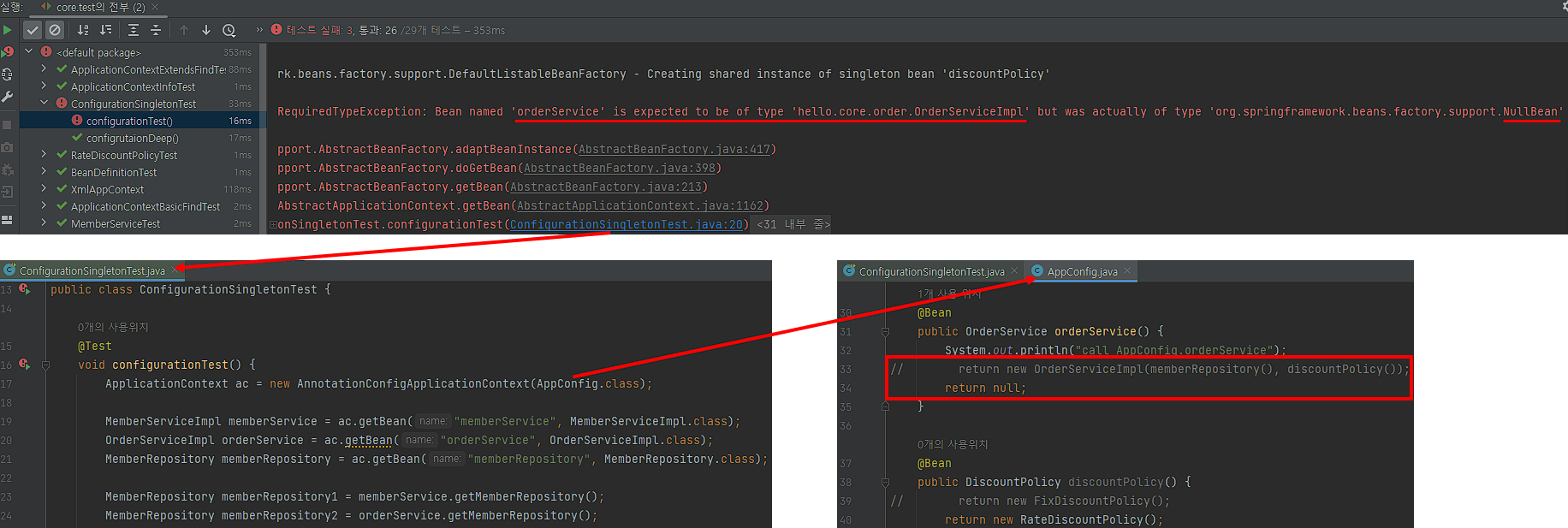Toggle show ignored tests circle-slash button
Screen dimensions: 1568x528
pyautogui.click(x=55, y=30)
